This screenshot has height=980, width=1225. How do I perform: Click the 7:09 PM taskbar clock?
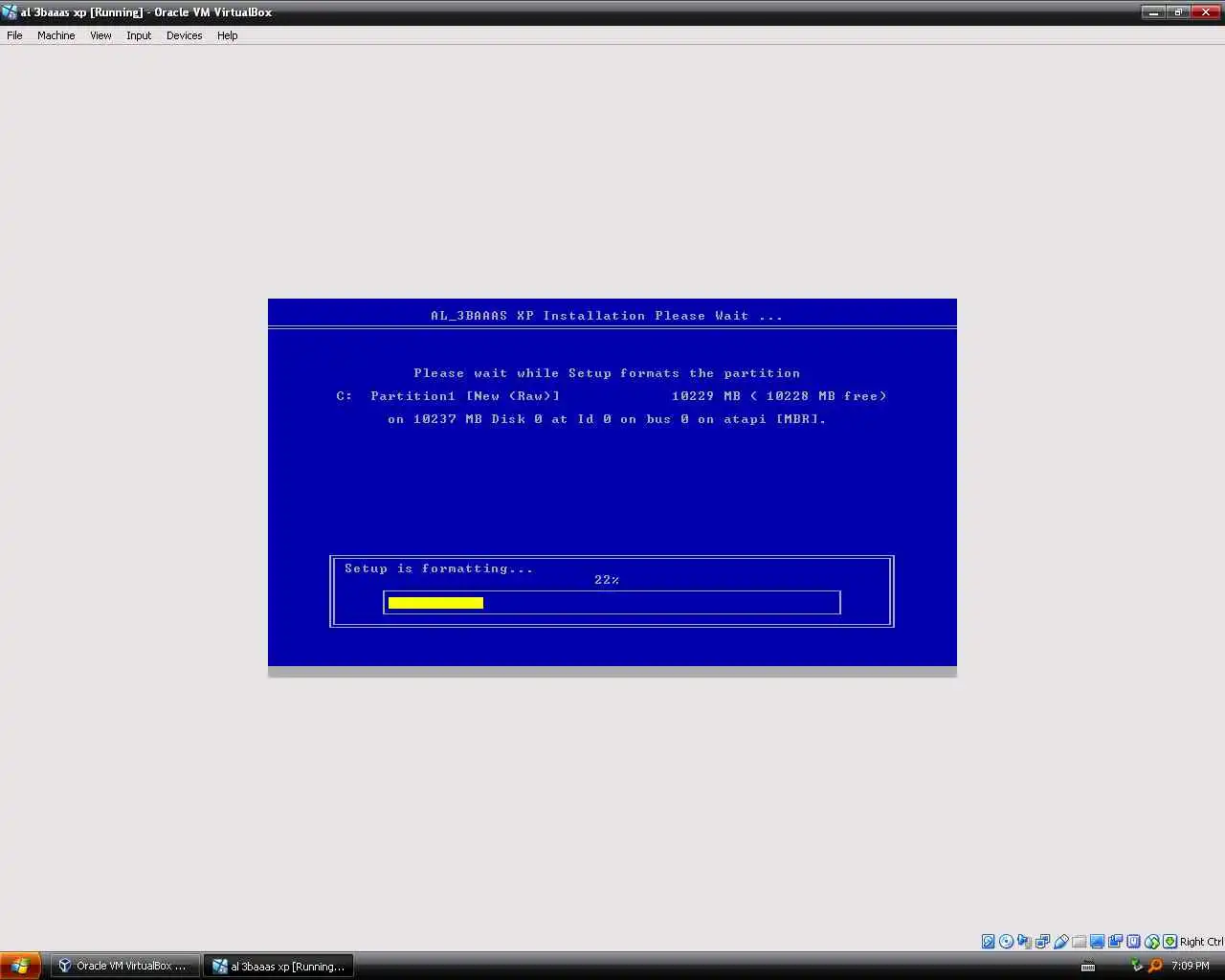coord(1190,966)
